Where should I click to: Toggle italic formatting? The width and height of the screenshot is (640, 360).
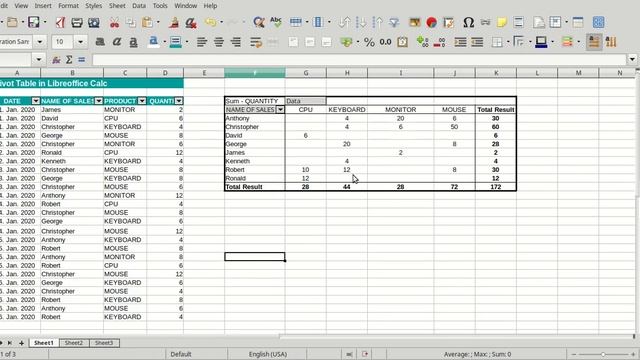[117, 42]
